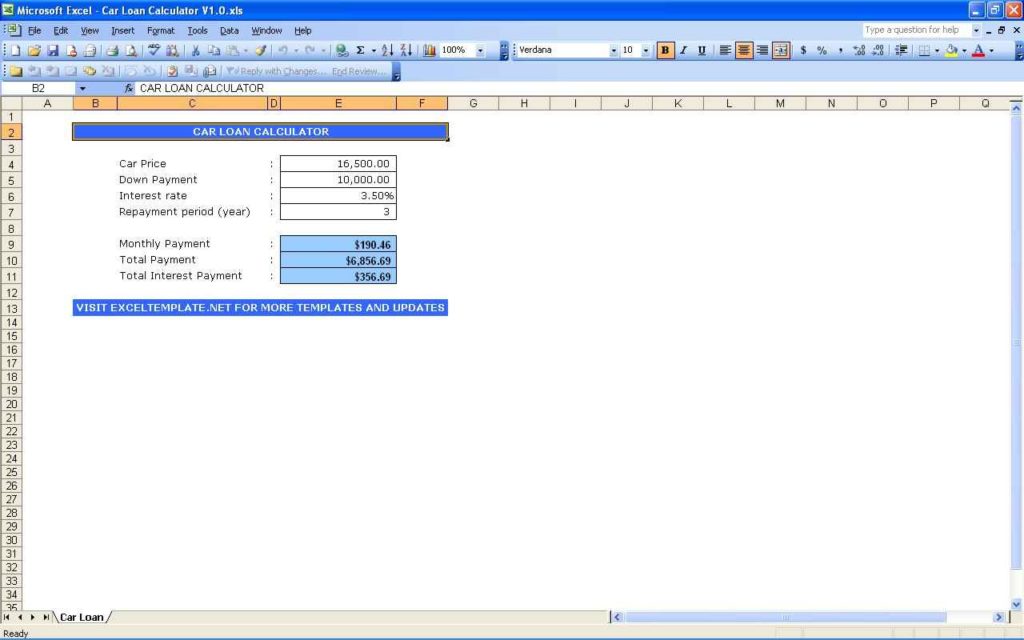
Task: Expand the Borders dropdown arrow
Action: (x=937, y=50)
